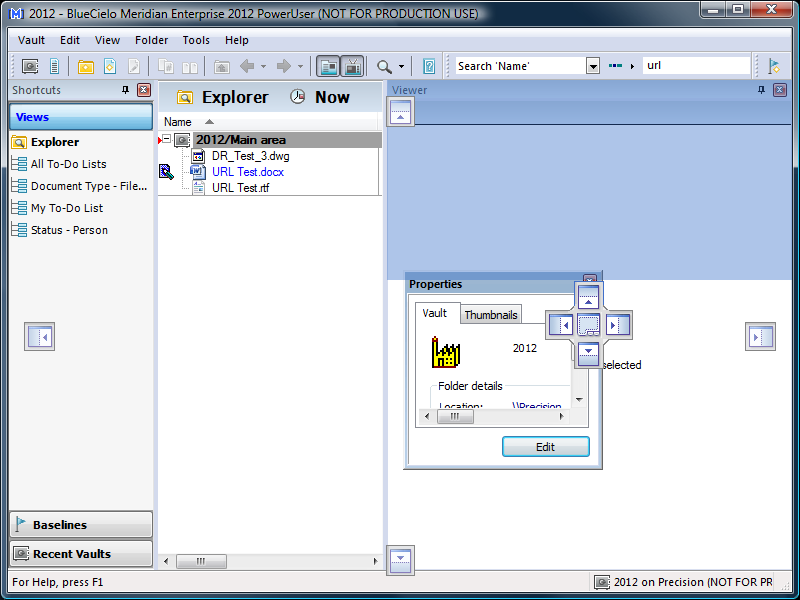Open the Folder menu
The image size is (800, 600).
pos(152,40)
